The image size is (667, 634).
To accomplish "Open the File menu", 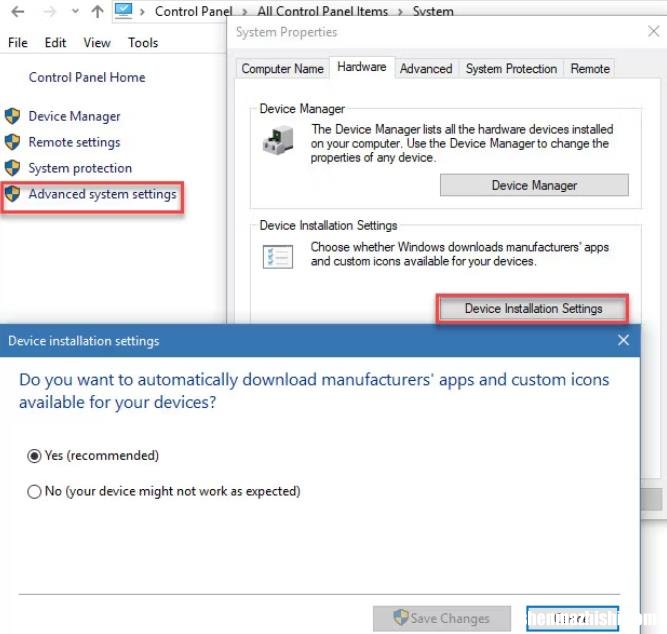I will tap(18, 43).
